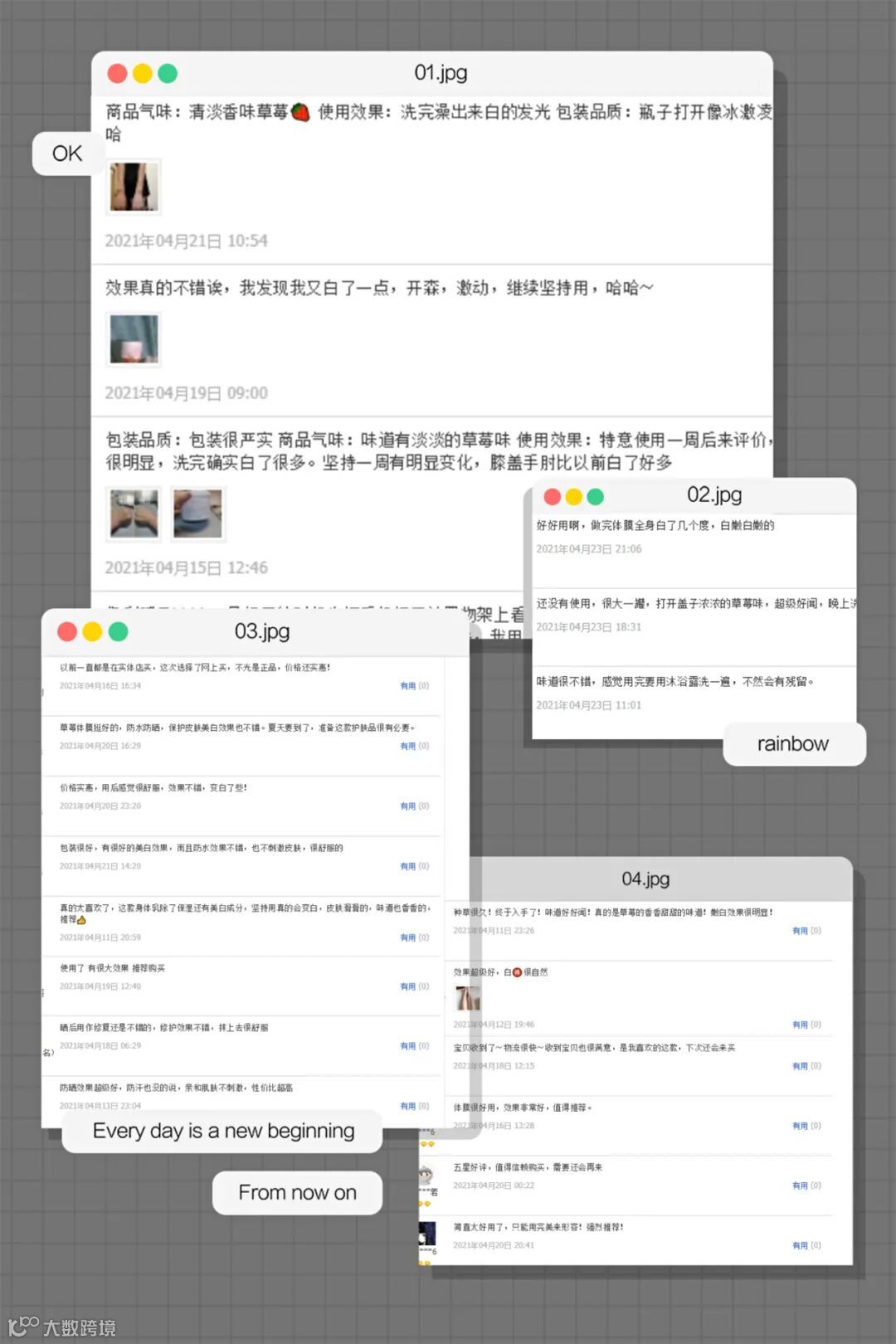Click the thumbs-up emoji after 推荐 in 03.jpg

click(81, 920)
